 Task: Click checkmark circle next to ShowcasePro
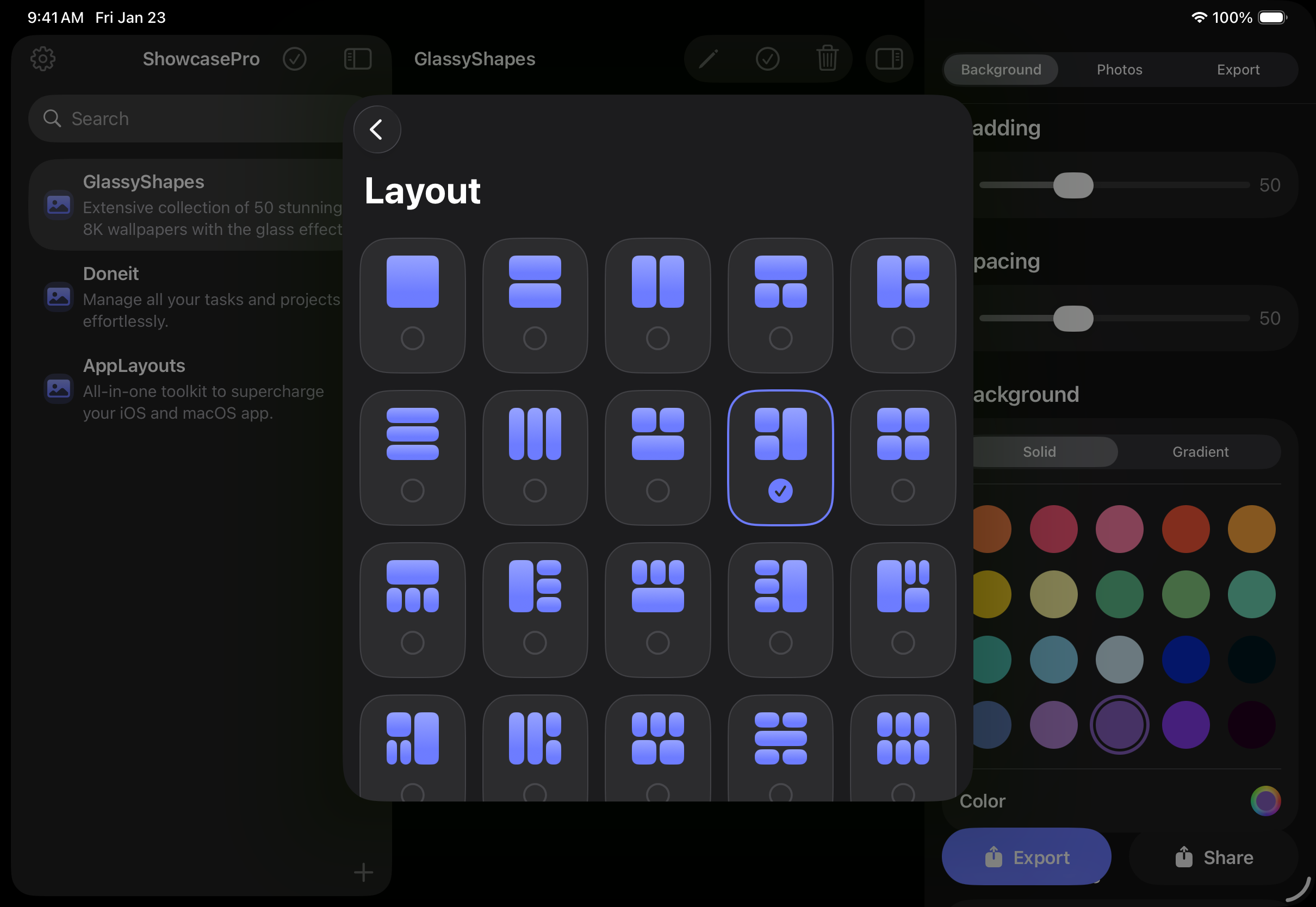[294, 59]
